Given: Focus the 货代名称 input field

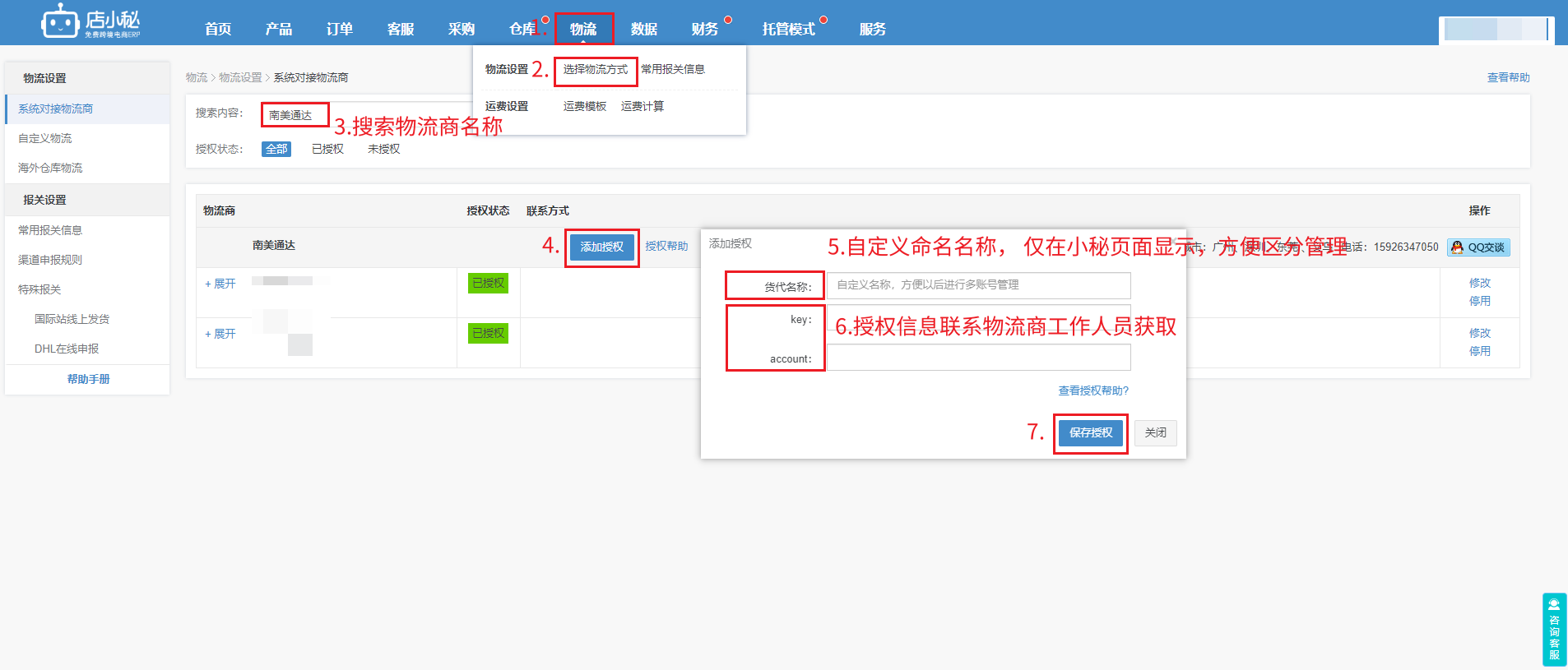Looking at the screenshot, I should click(x=978, y=285).
